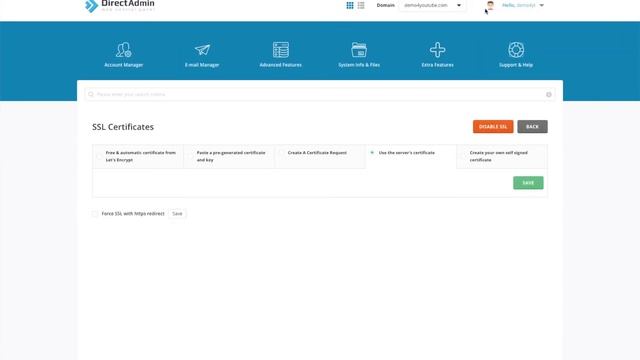Open Account Manager section
This screenshot has width=640, height=360.
pos(124,55)
